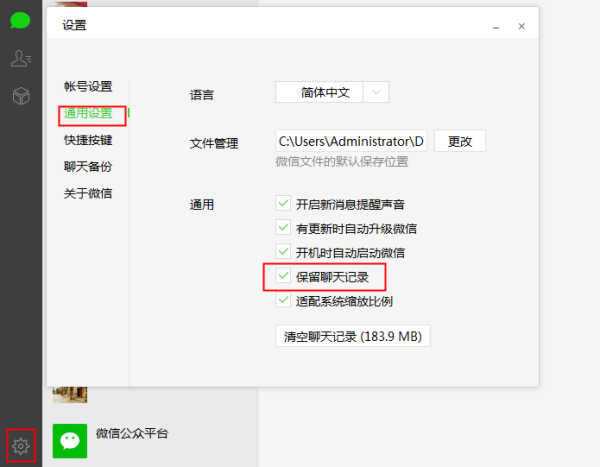The height and width of the screenshot is (467, 600).
Task: Toggle 开启新消息提醒声音 checkbox
Action: pos(283,203)
